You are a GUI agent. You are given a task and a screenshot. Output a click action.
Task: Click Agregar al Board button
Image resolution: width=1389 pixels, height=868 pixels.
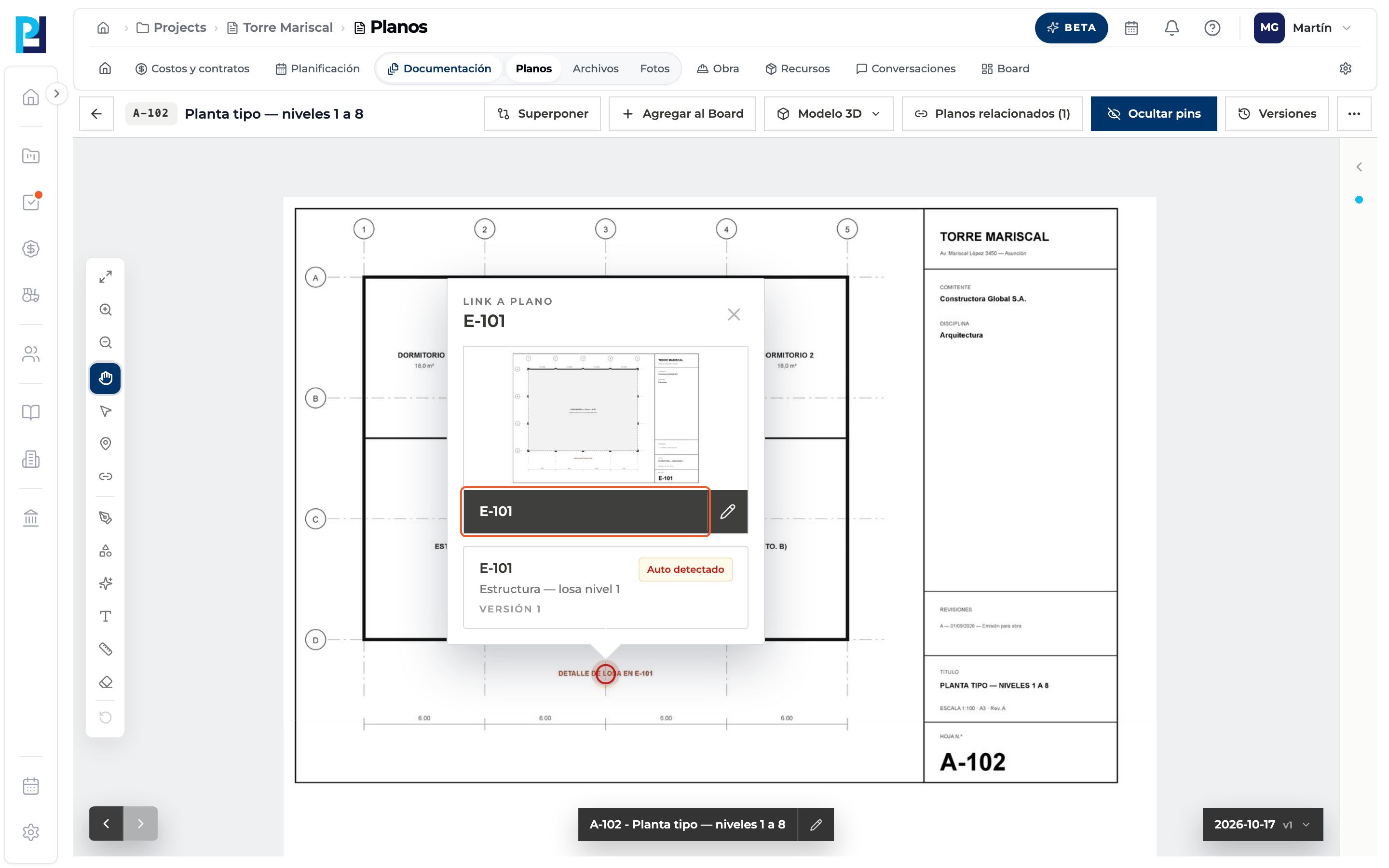pyautogui.click(x=682, y=114)
